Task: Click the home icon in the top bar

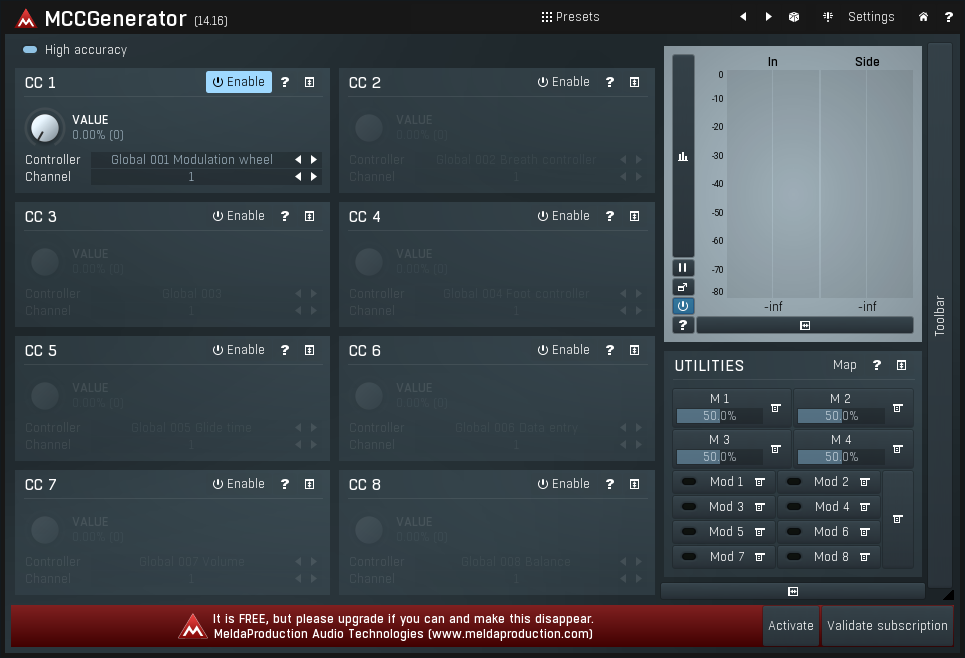Action: pos(923,17)
